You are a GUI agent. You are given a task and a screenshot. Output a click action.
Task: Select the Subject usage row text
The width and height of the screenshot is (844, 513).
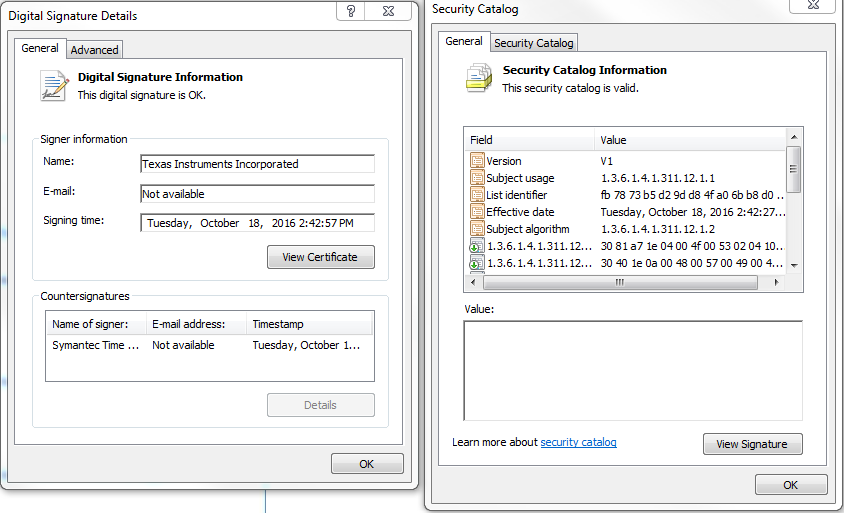coord(520,178)
